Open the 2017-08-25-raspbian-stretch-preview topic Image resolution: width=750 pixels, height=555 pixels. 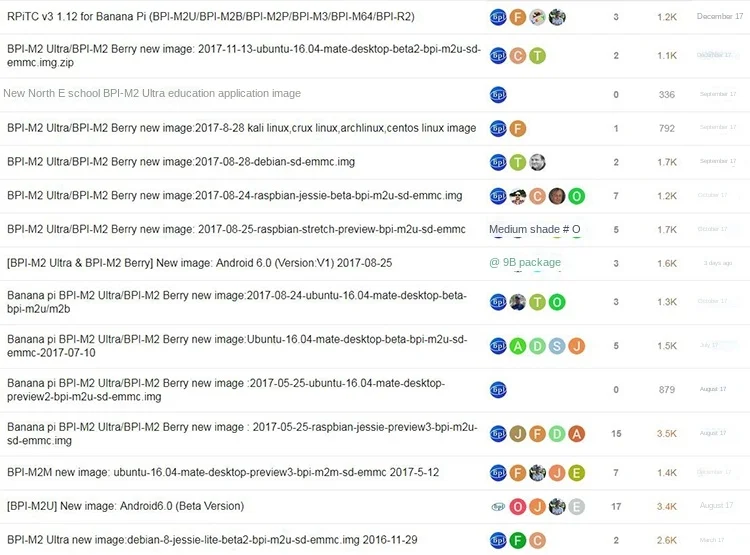coord(236,230)
